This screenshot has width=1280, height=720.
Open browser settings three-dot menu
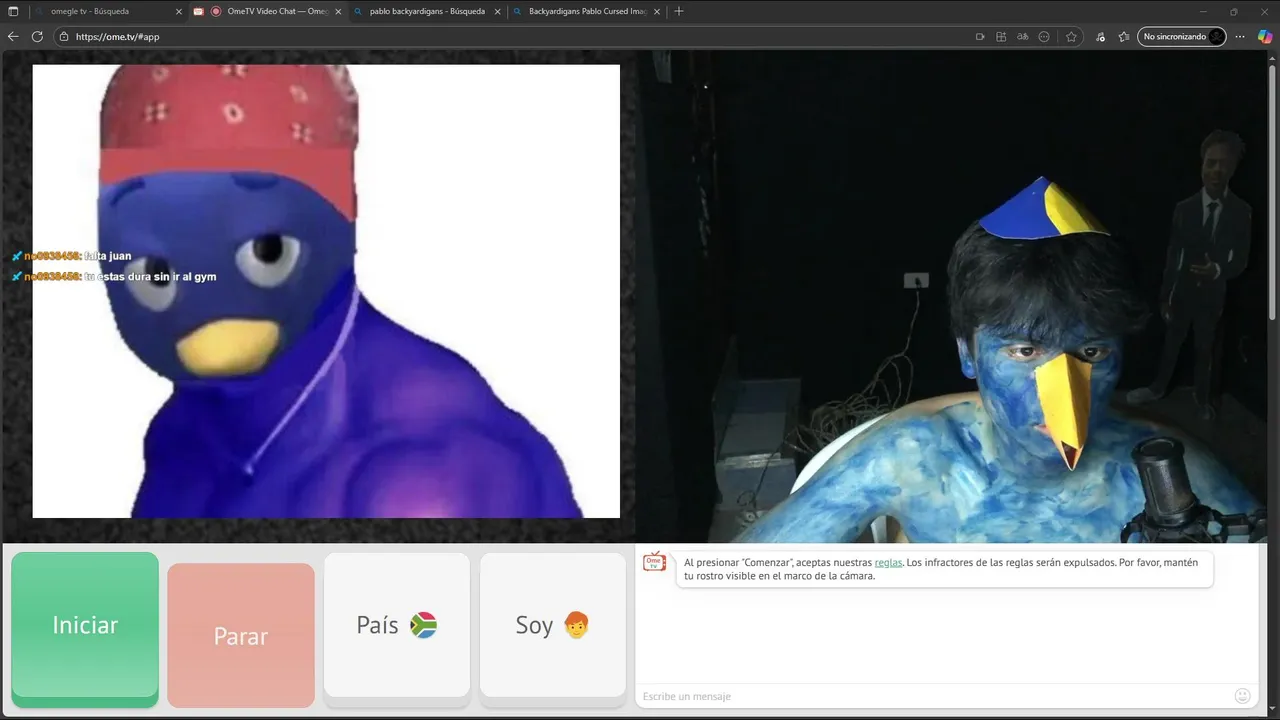(x=1240, y=36)
